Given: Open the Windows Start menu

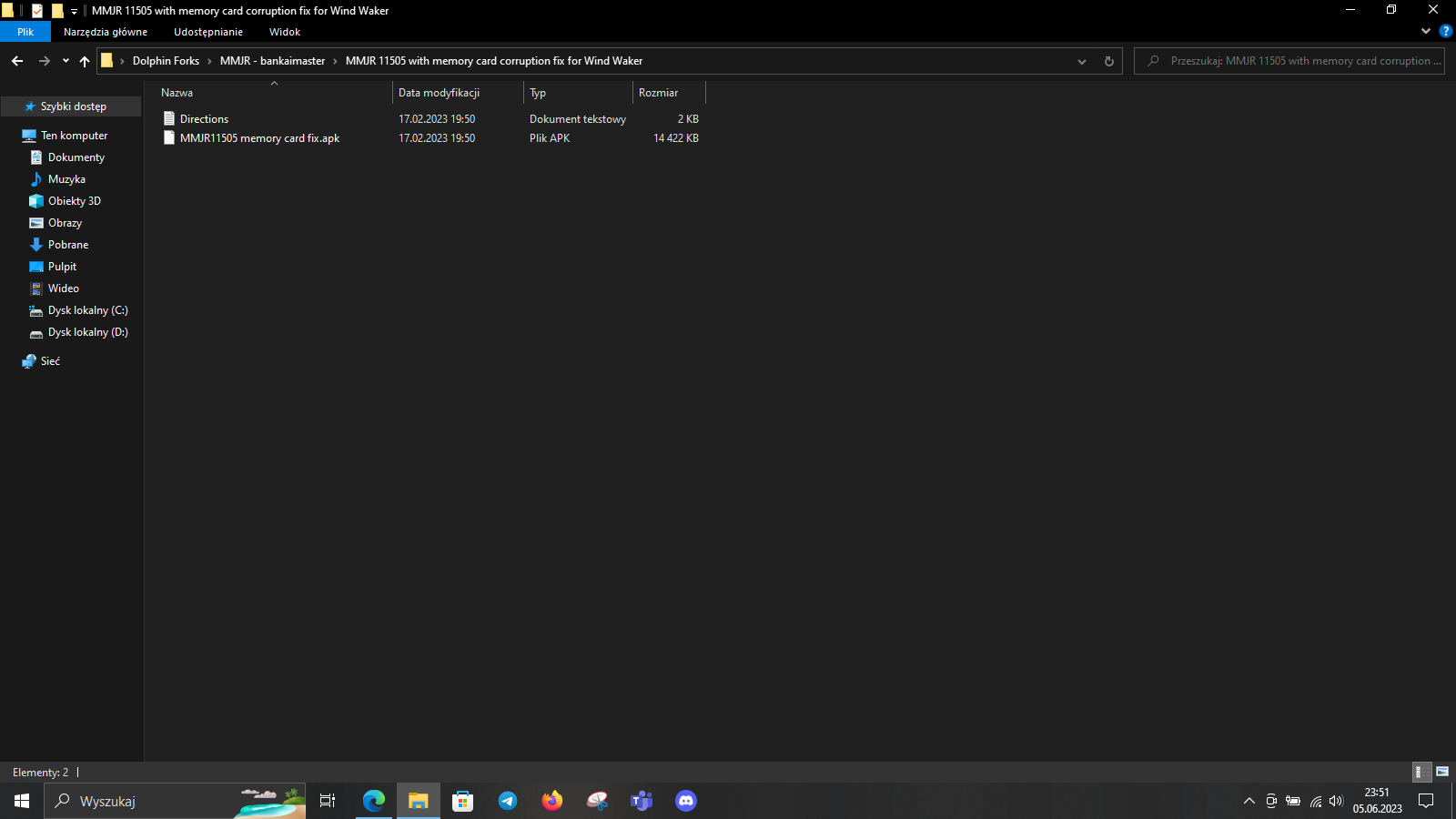Looking at the screenshot, I should tap(22, 801).
